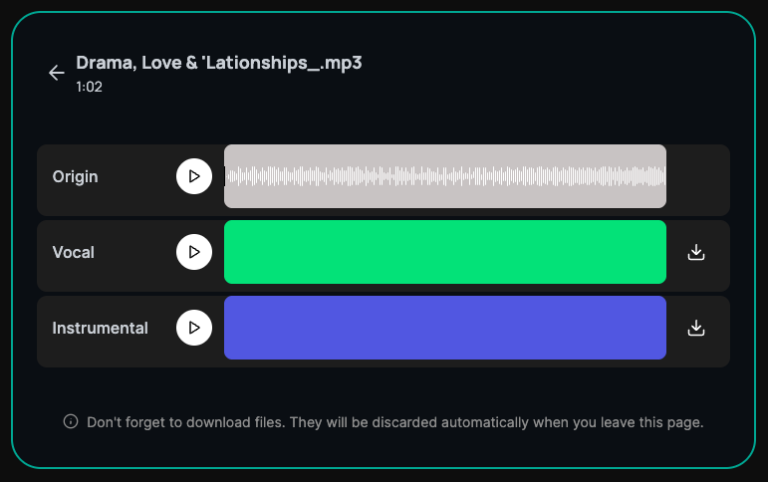
Task: Select the Origin label
Action: (x=75, y=177)
